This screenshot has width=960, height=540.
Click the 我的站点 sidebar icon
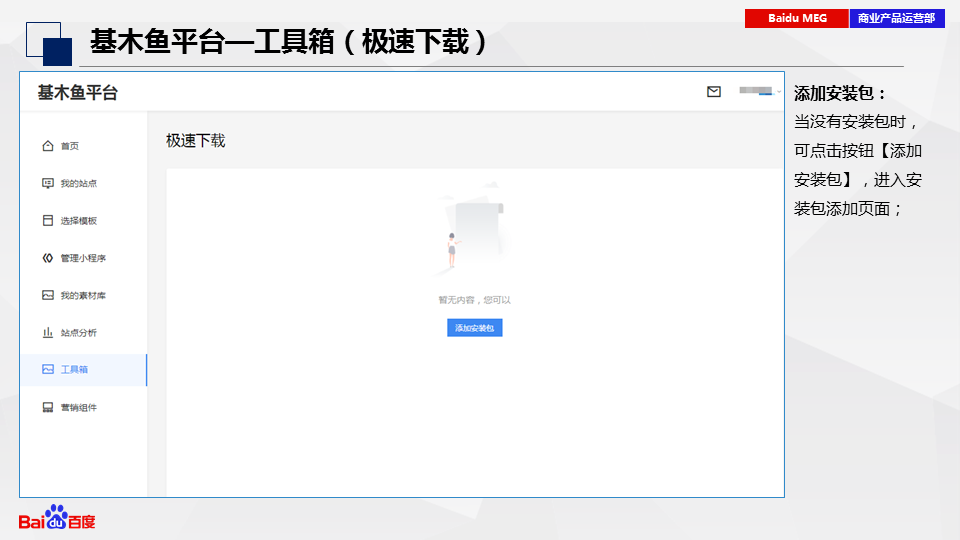[48, 183]
